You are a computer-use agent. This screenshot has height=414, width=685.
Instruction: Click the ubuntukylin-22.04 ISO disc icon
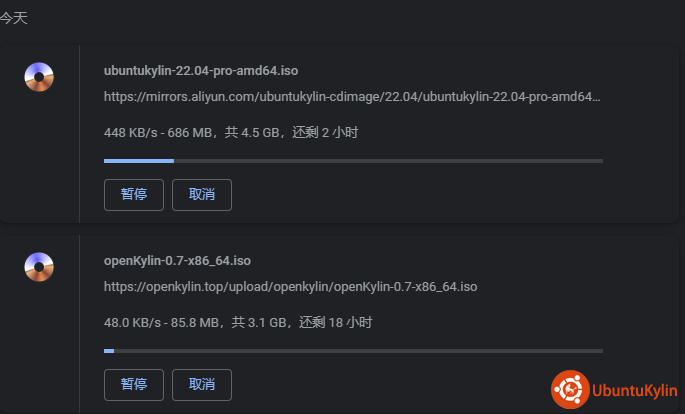(39, 77)
